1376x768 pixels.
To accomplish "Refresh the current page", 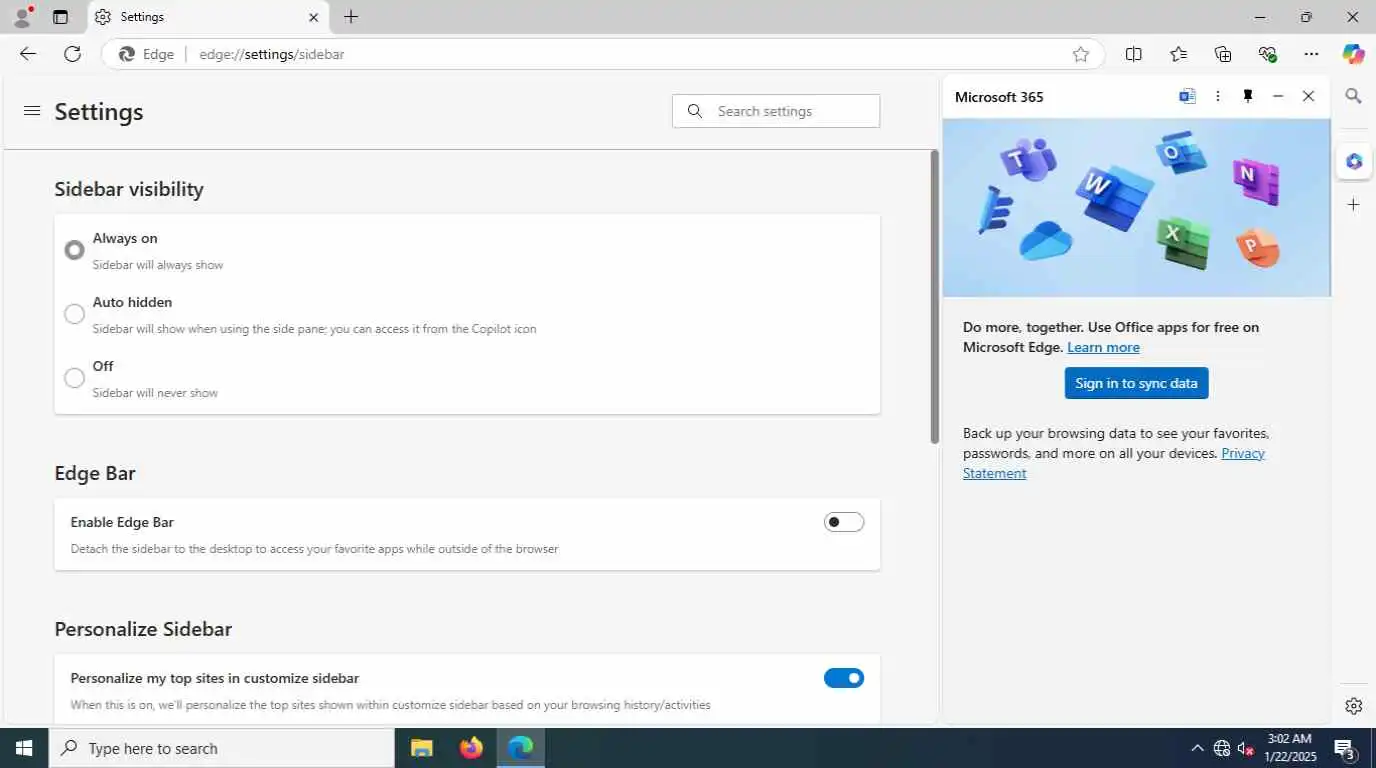I will coord(72,54).
